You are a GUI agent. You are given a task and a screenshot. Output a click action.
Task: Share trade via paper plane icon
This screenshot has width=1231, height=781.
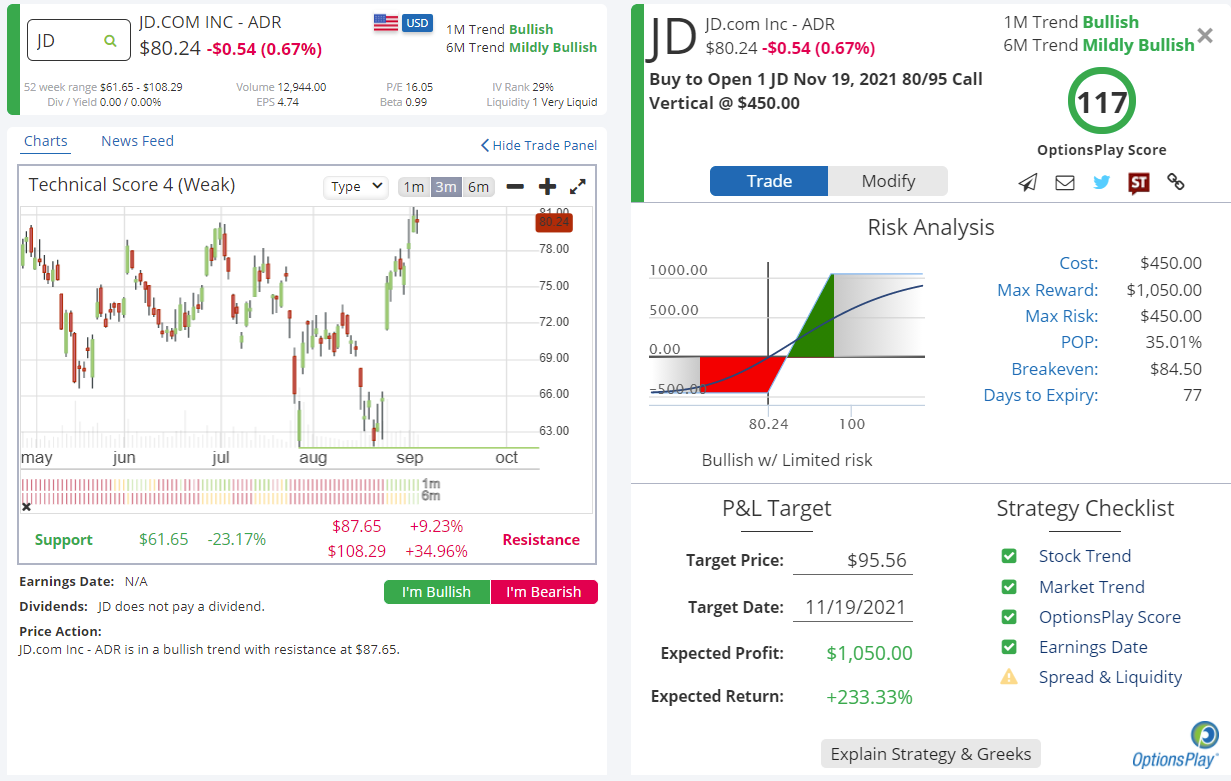point(1028,182)
